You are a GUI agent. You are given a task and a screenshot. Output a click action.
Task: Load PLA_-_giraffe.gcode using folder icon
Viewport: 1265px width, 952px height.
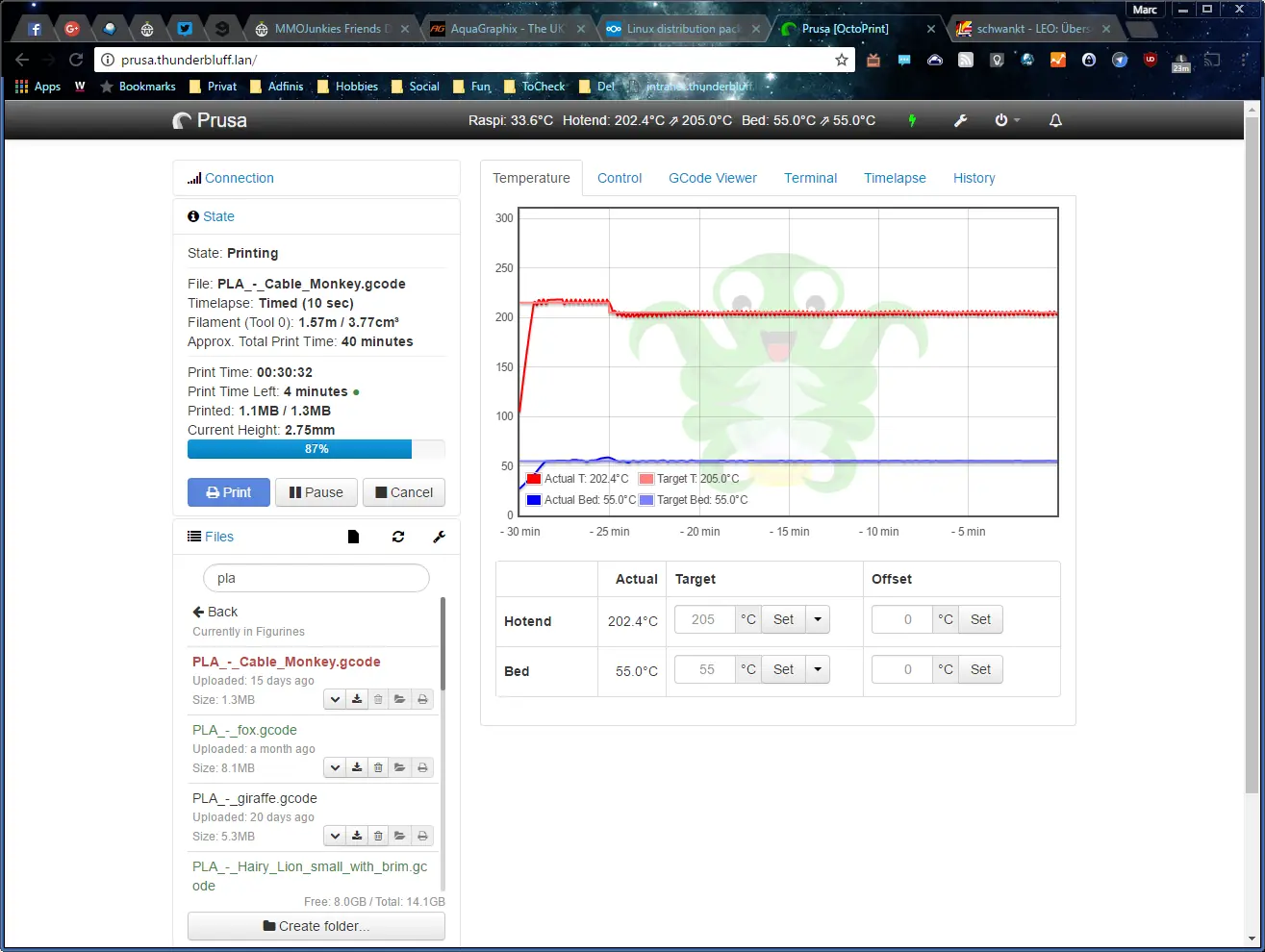tap(400, 836)
